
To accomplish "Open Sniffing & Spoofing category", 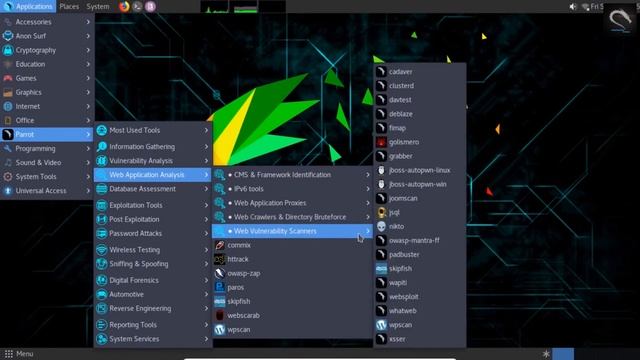I will [x=153, y=264].
